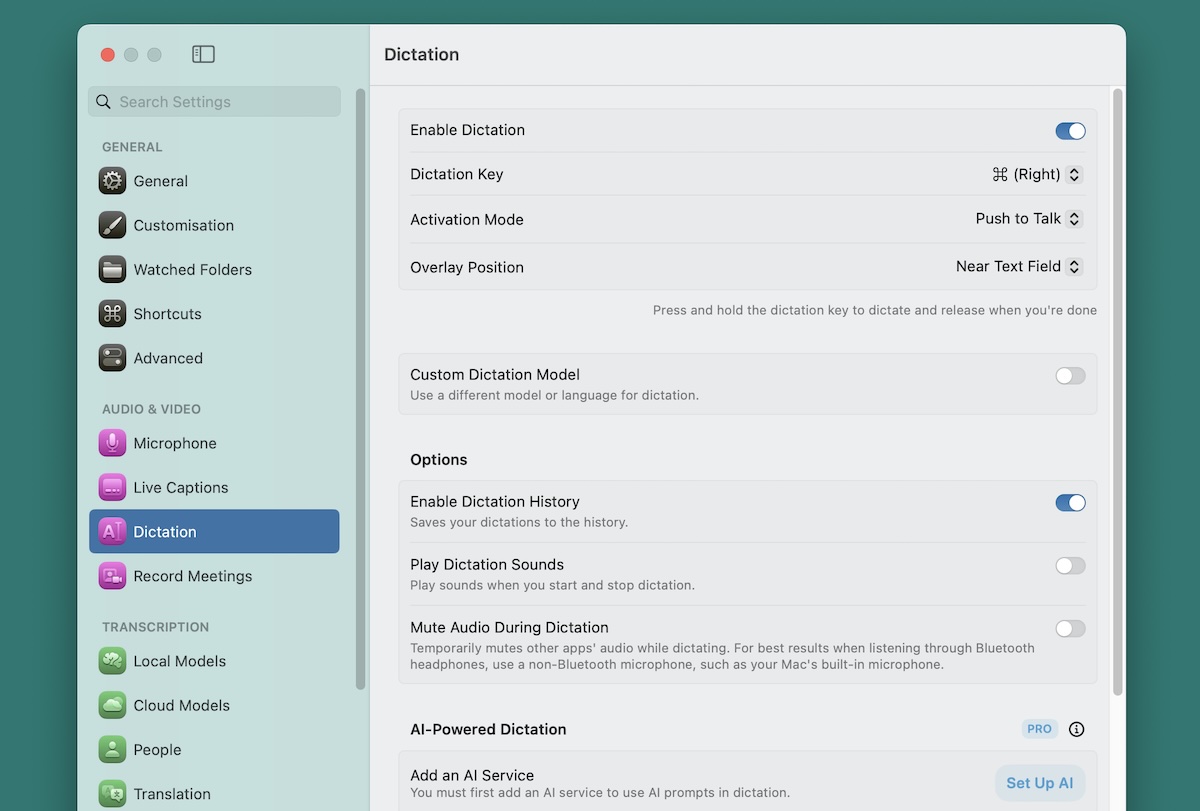Focus the Search Settings field

tap(214, 102)
